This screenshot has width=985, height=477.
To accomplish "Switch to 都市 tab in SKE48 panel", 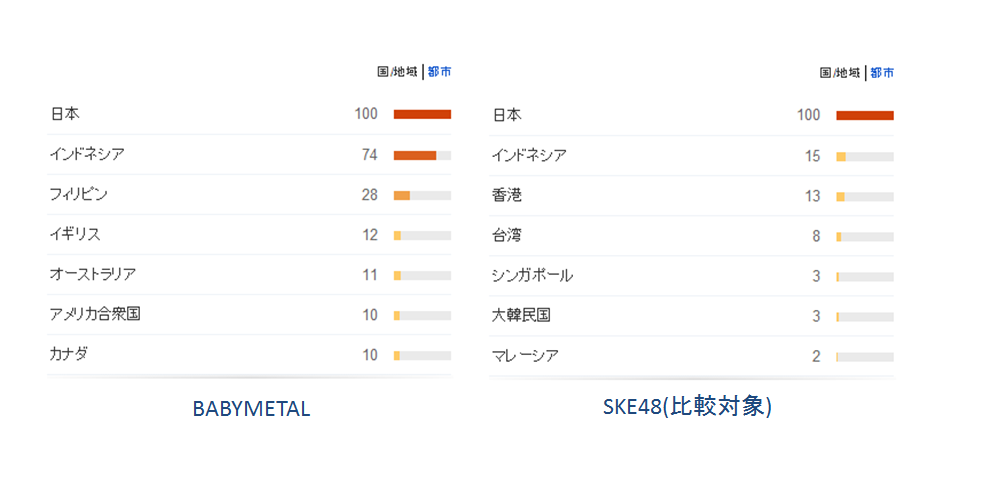I will (x=882, y=73).
